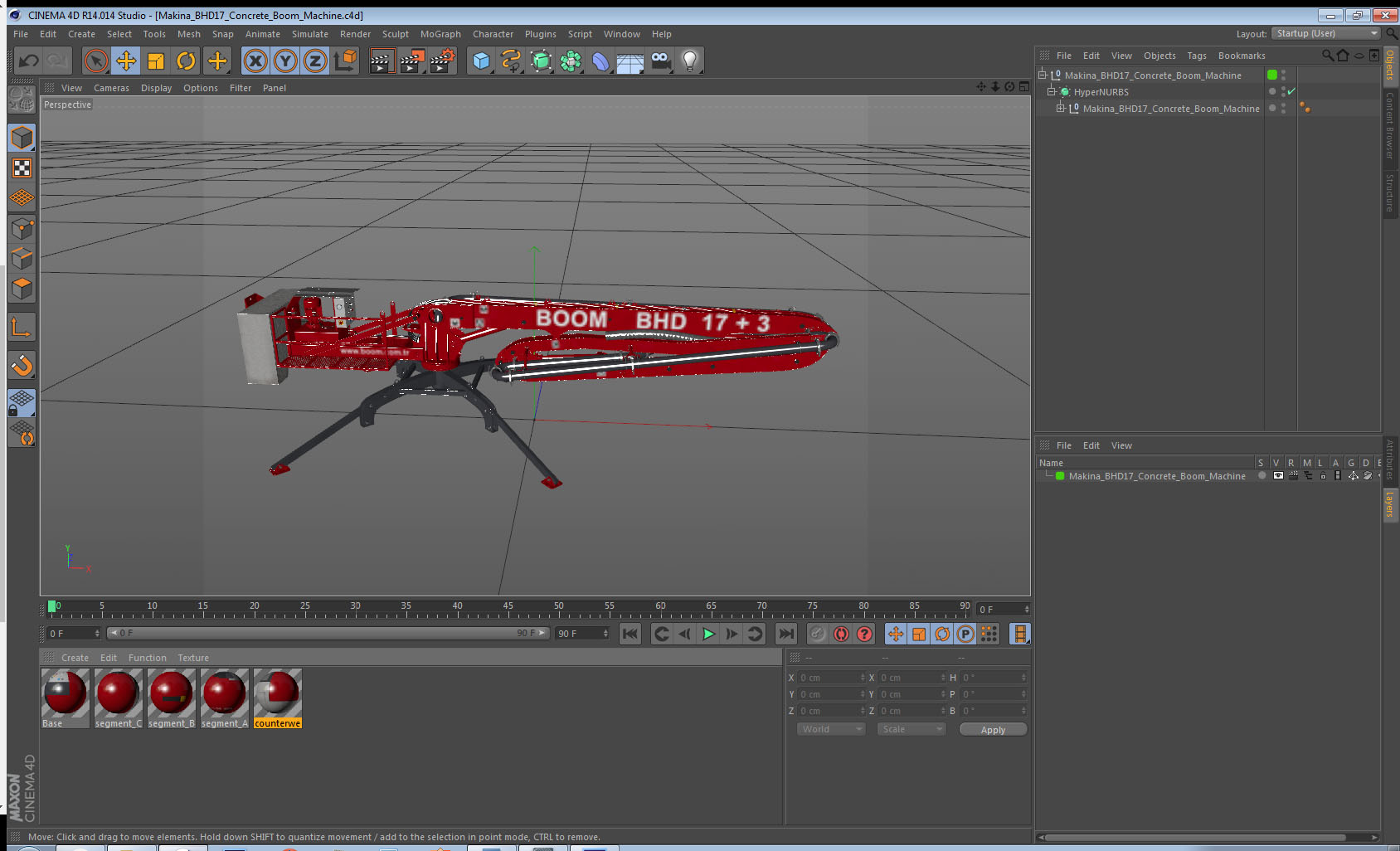Add a HyperNURBS generator icon
The width and height of the screenshot is (1400, 851).
[x=541, y=61]
